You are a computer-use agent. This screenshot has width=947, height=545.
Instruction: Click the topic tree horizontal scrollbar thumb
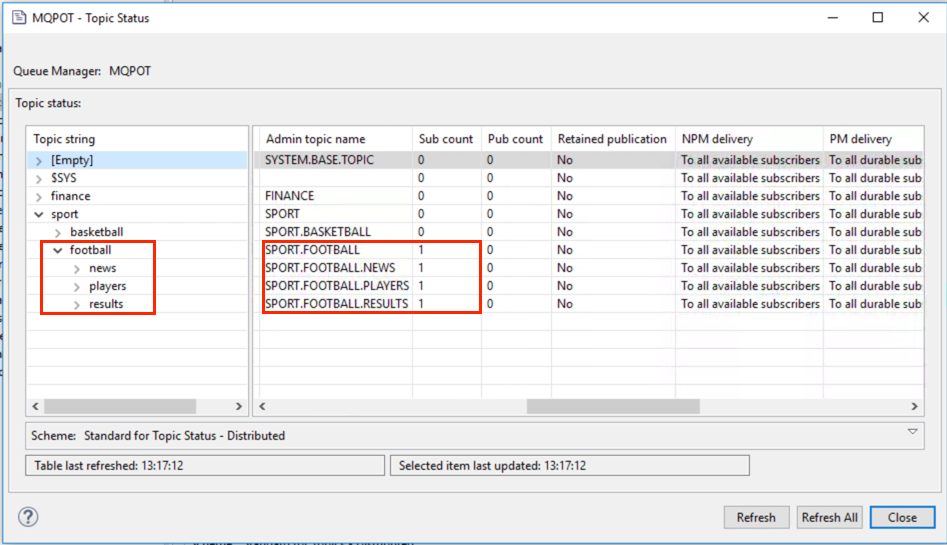tap(120, 407)
